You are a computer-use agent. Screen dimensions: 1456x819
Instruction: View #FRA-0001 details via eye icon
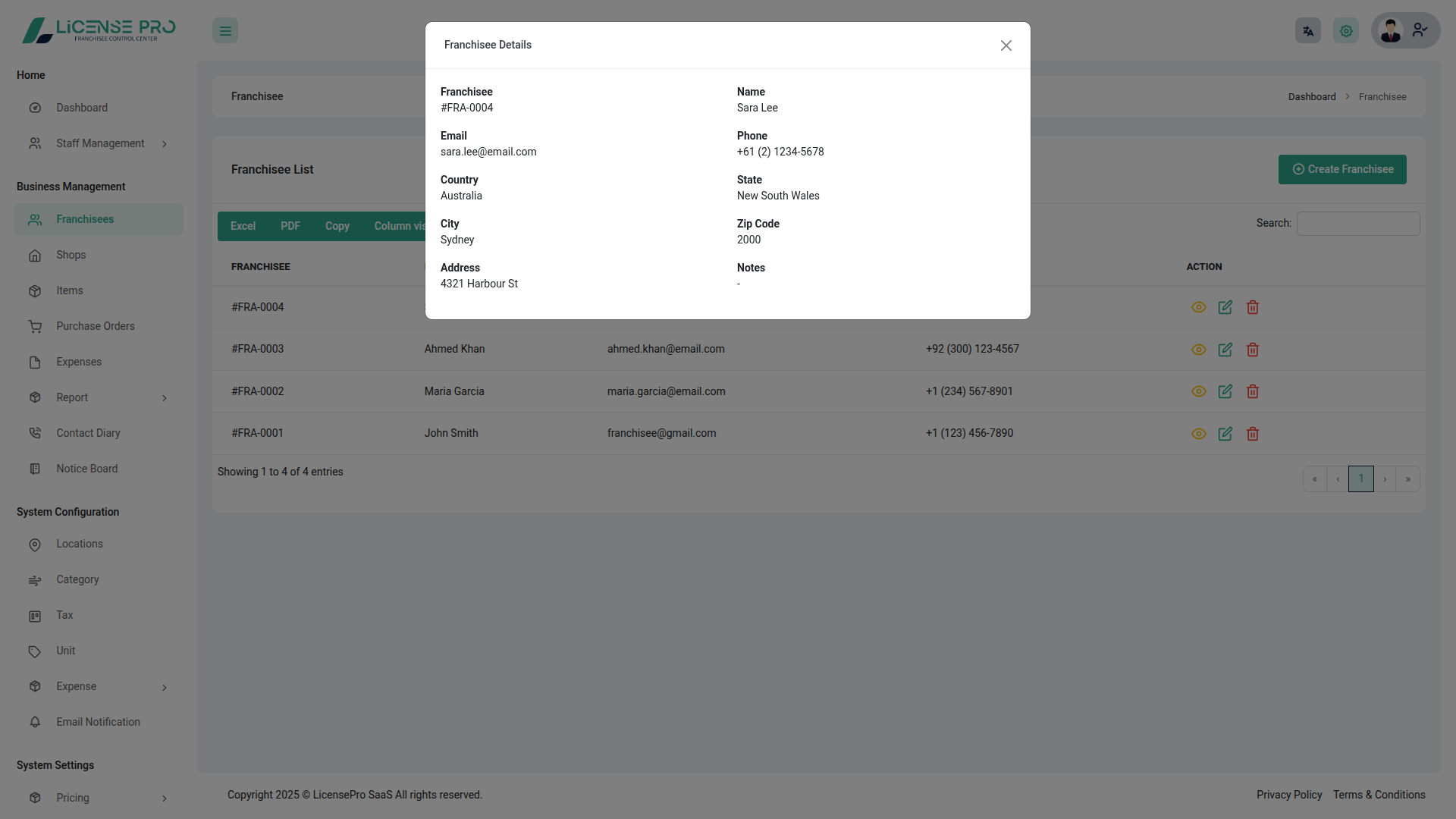click(x=1198, y=434)
